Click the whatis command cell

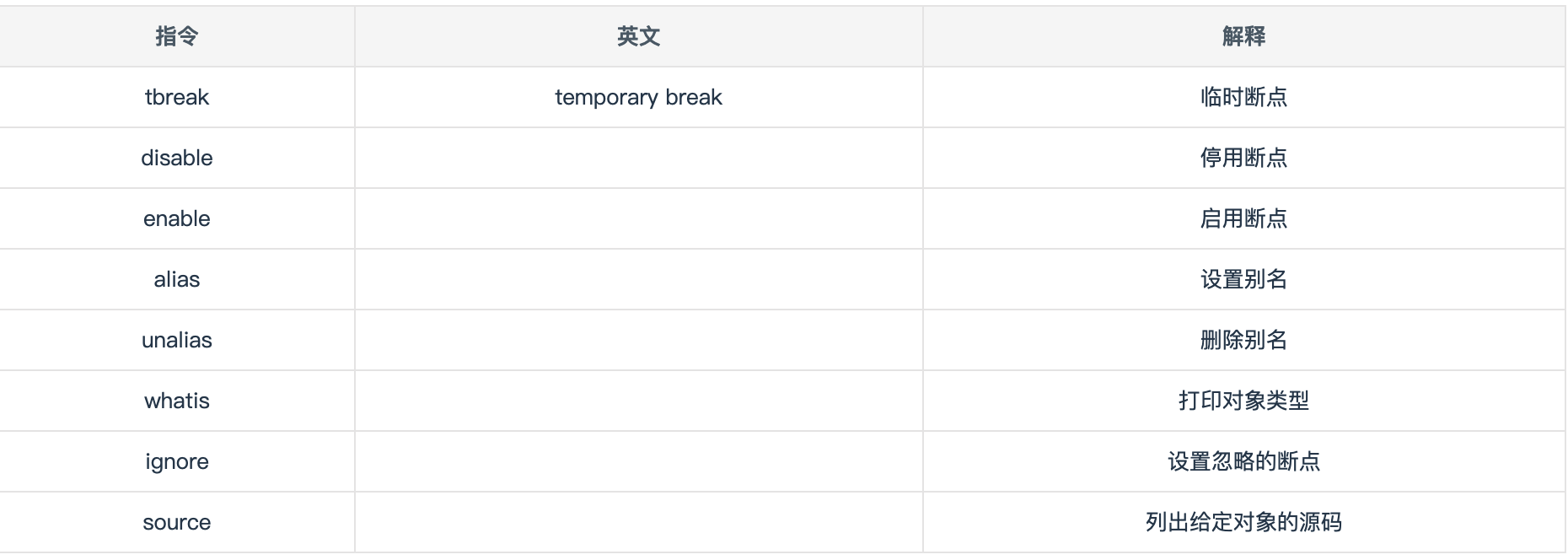click(177, 401)
